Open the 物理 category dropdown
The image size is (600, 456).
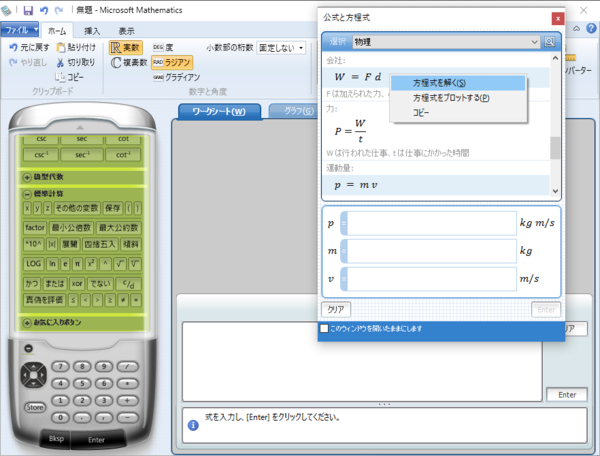(534, 42)
